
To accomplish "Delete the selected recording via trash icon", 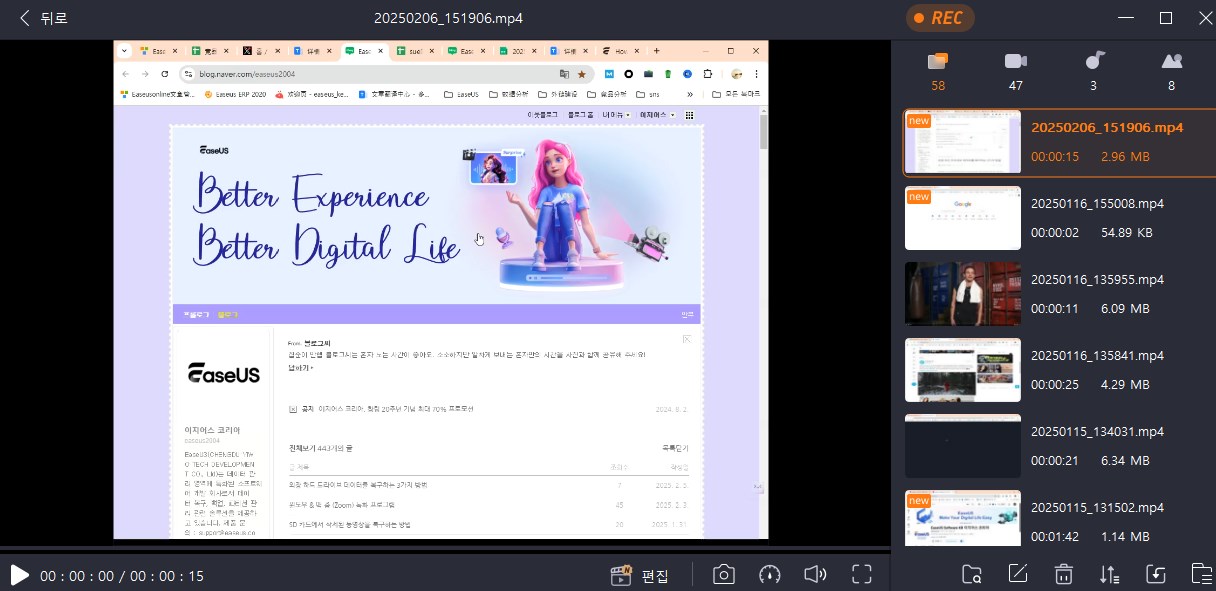I will (1063, 573).
